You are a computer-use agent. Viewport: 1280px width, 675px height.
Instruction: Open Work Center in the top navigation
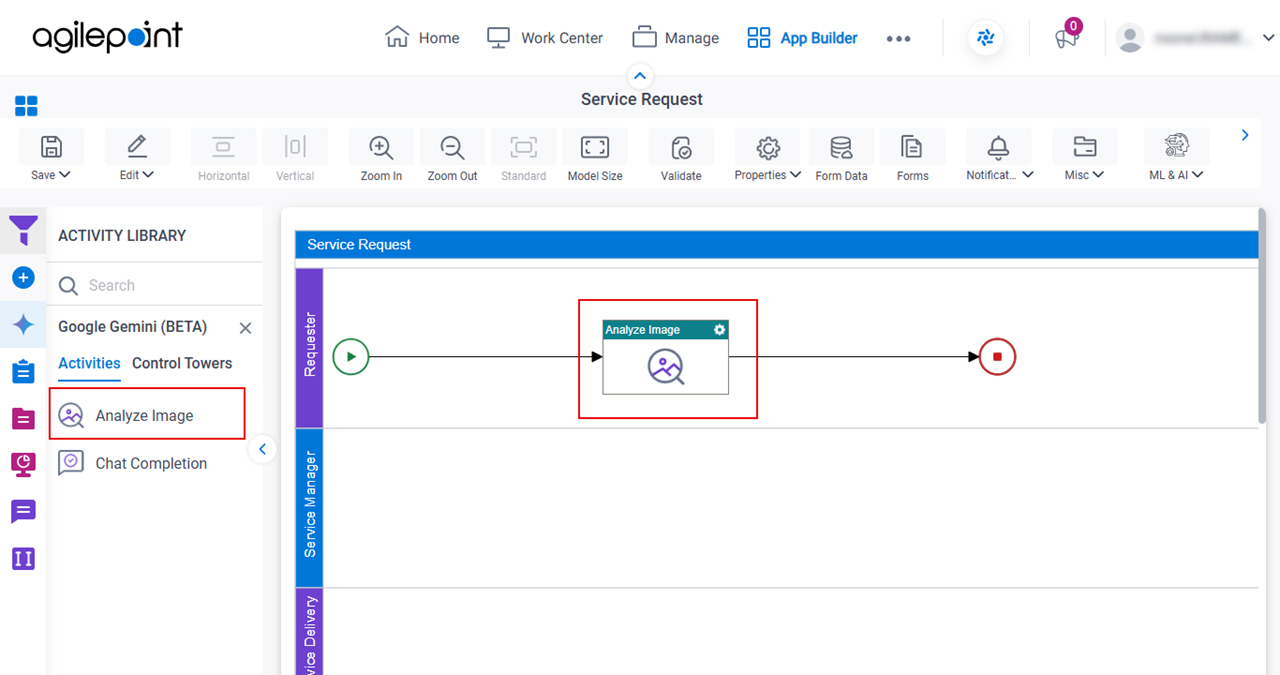tap(544, 38)
